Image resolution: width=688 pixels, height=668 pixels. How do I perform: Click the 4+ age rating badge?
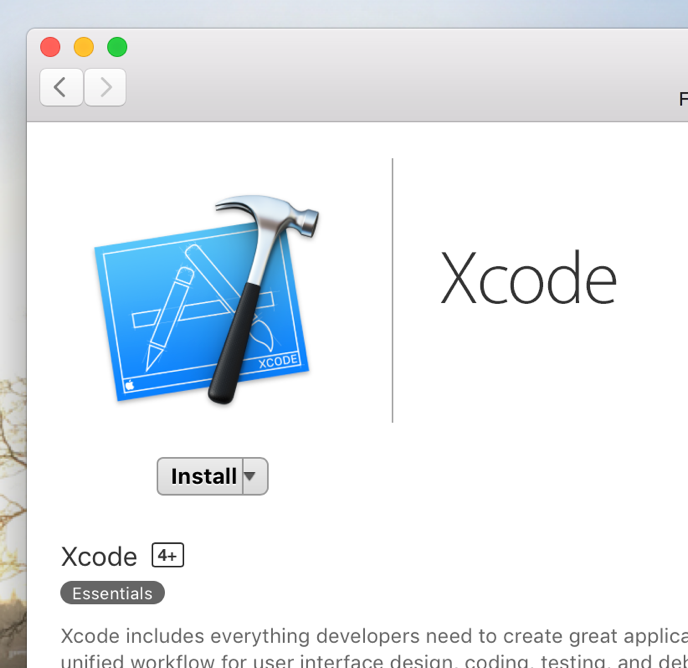[x=168, y=555]
